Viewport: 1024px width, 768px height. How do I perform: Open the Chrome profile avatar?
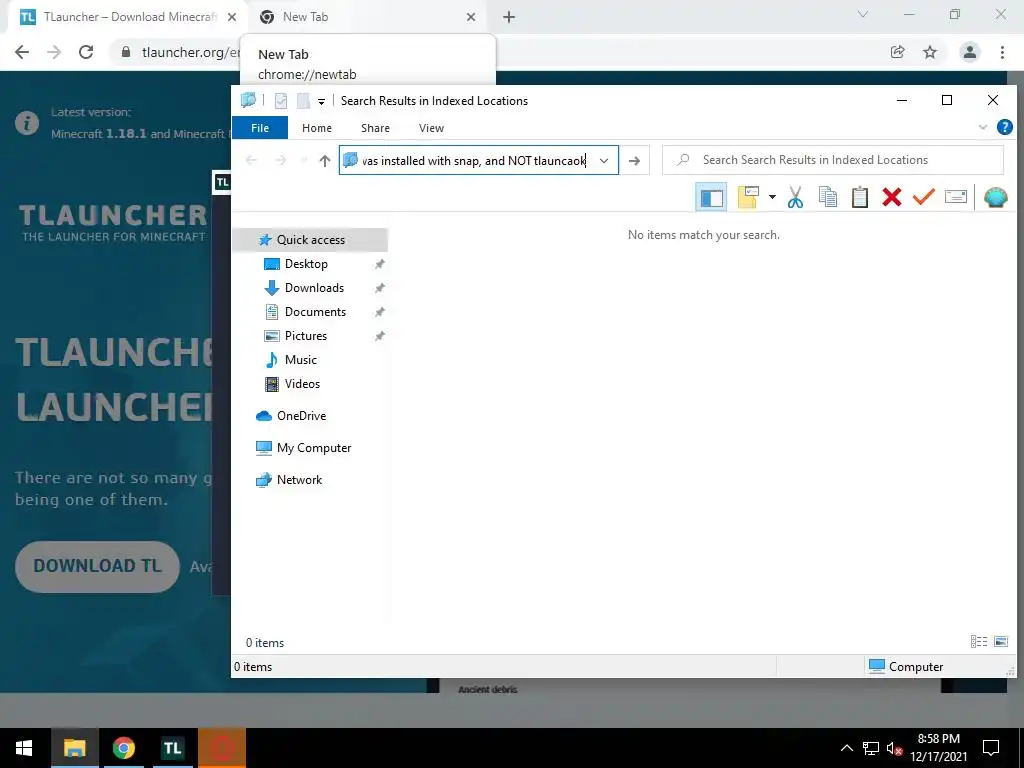coord(970,52)
